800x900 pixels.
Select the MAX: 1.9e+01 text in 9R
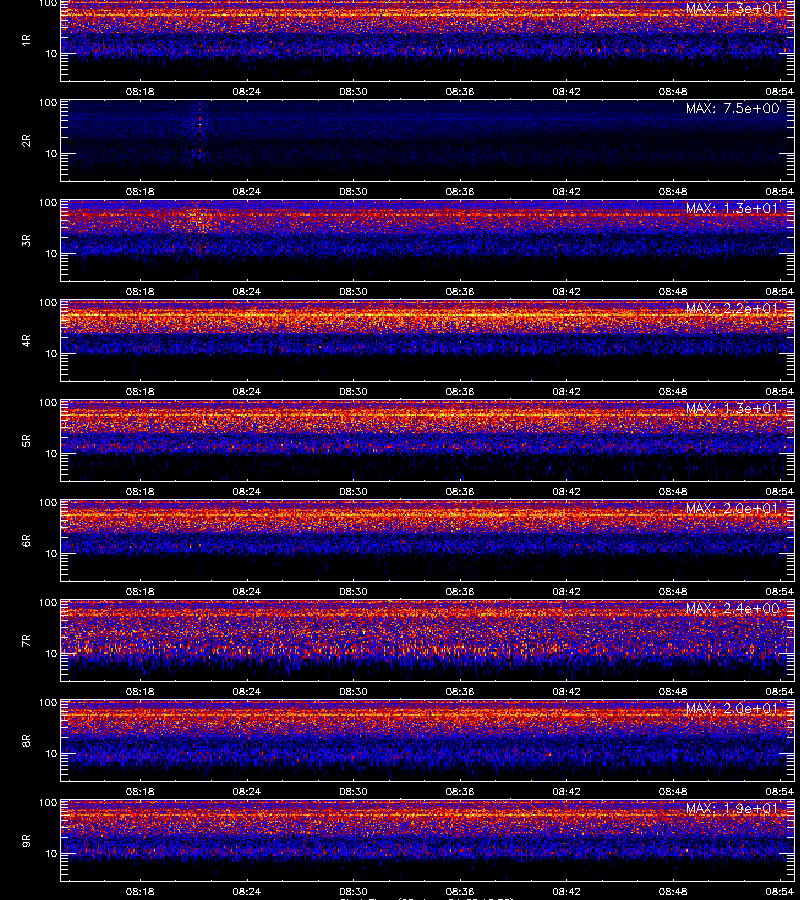(732, 808)
